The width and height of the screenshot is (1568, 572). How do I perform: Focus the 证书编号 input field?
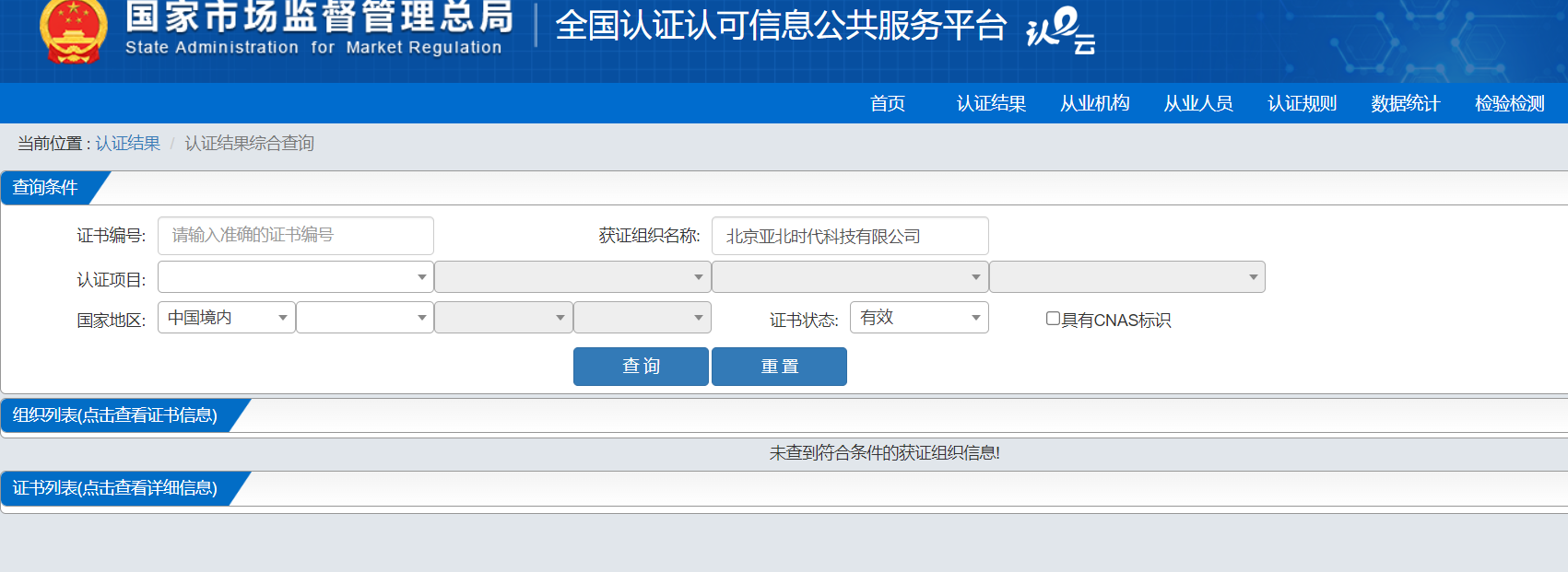296,236
